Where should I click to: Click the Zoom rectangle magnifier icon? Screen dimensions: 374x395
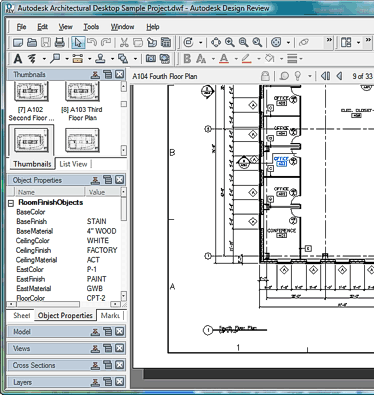244,42
